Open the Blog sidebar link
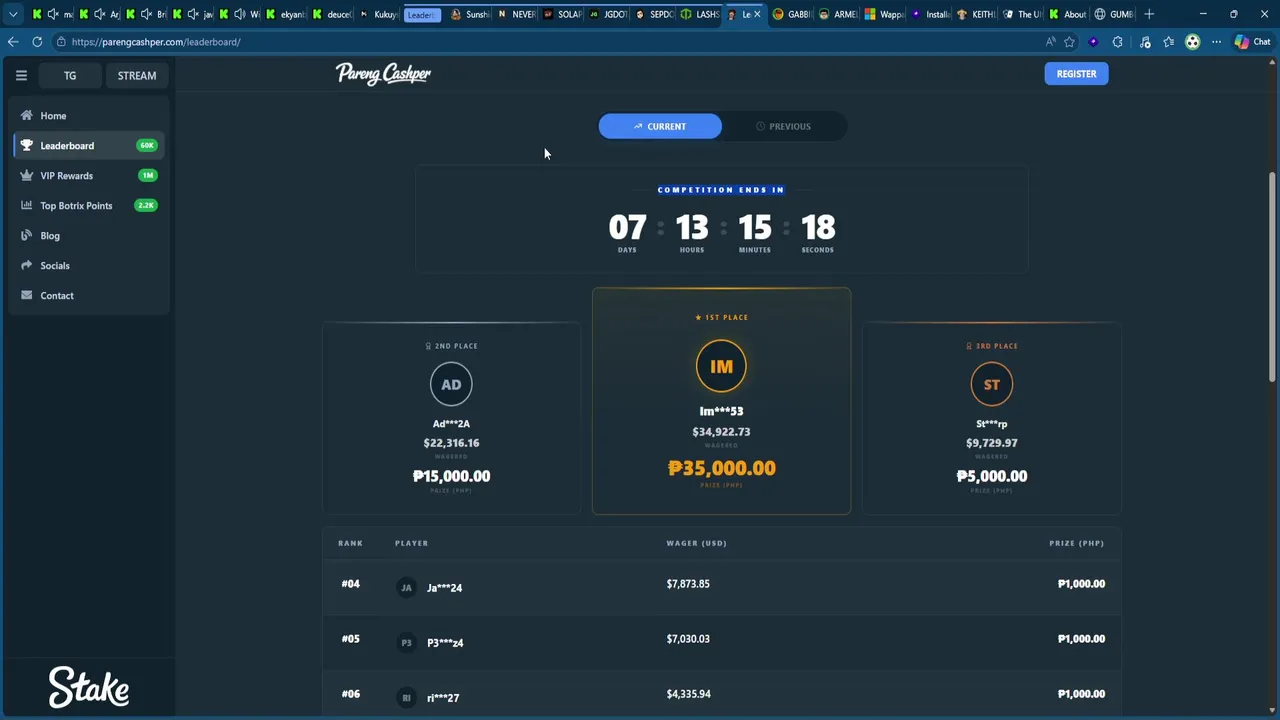This screenshot has width=1280, height=720. click(90, 236)
